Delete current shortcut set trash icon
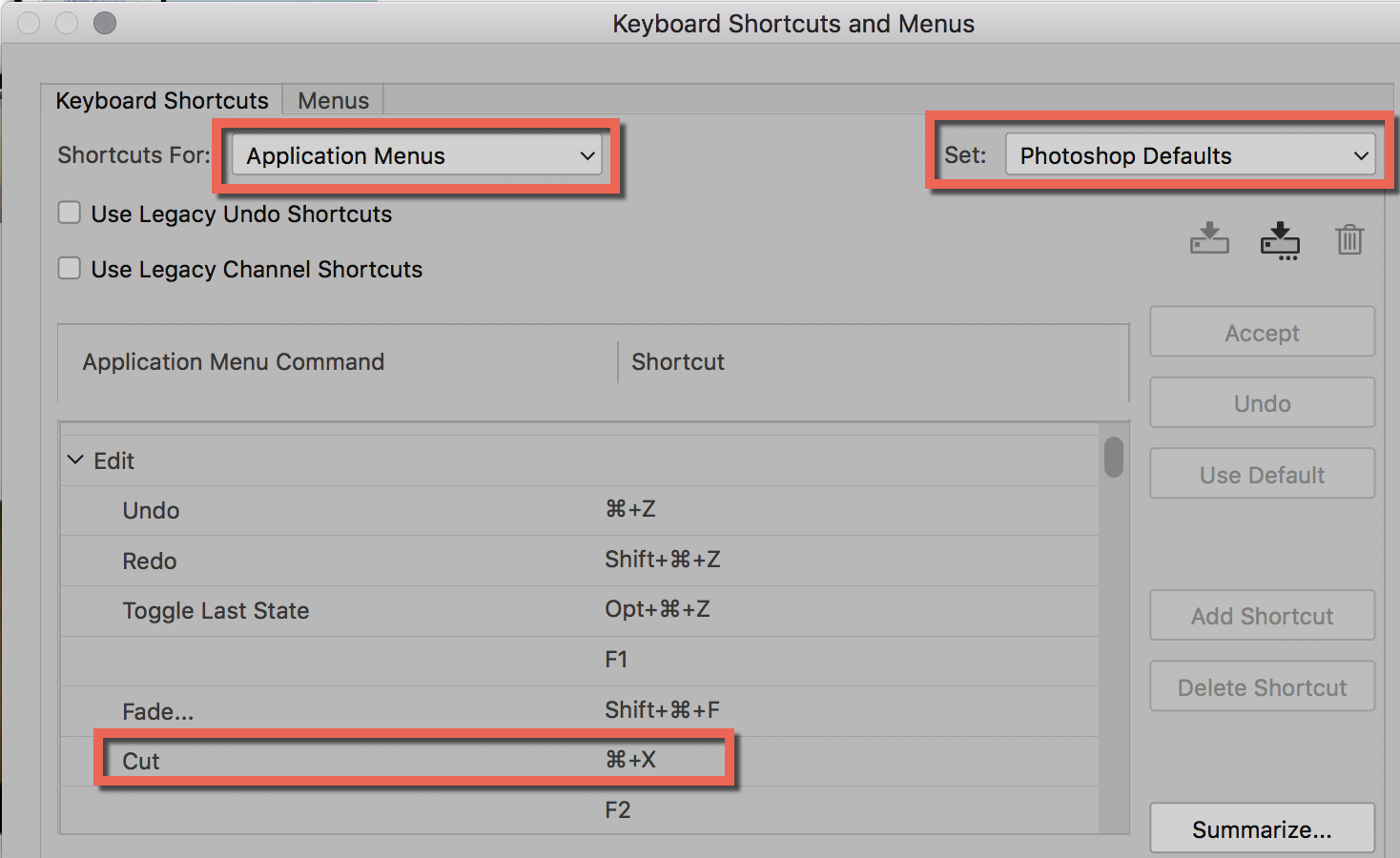 point(1349,239)
